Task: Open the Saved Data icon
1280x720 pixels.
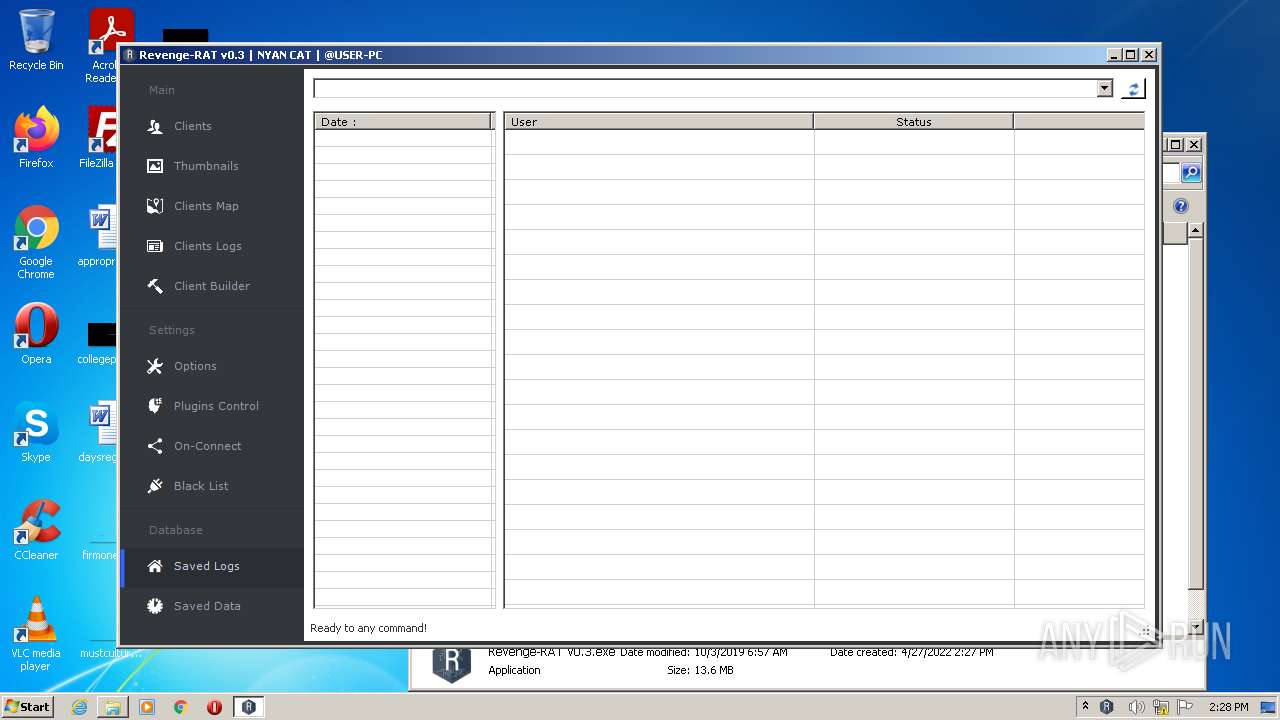Action: [x=155, y=606]
